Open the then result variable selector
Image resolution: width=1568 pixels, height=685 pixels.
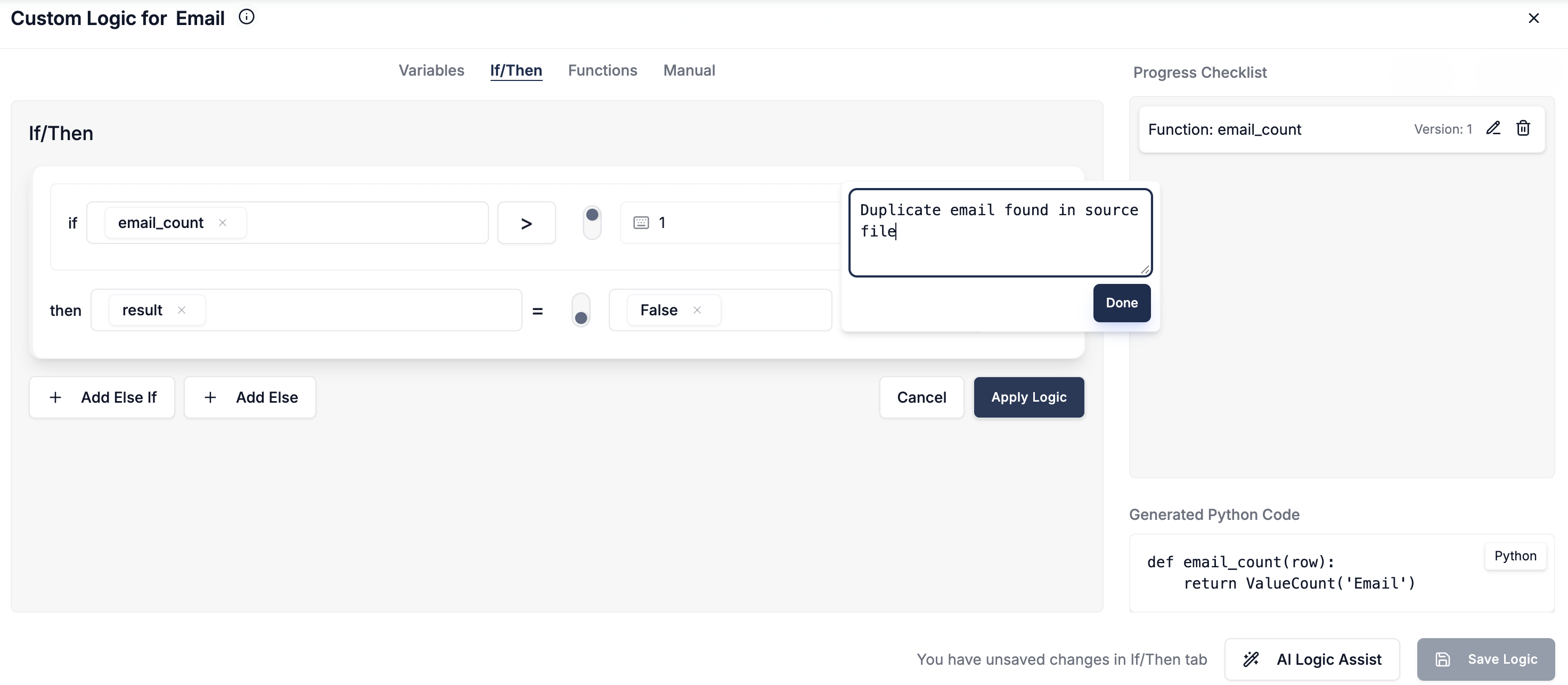pyautogui.click(x=306, y=310)
